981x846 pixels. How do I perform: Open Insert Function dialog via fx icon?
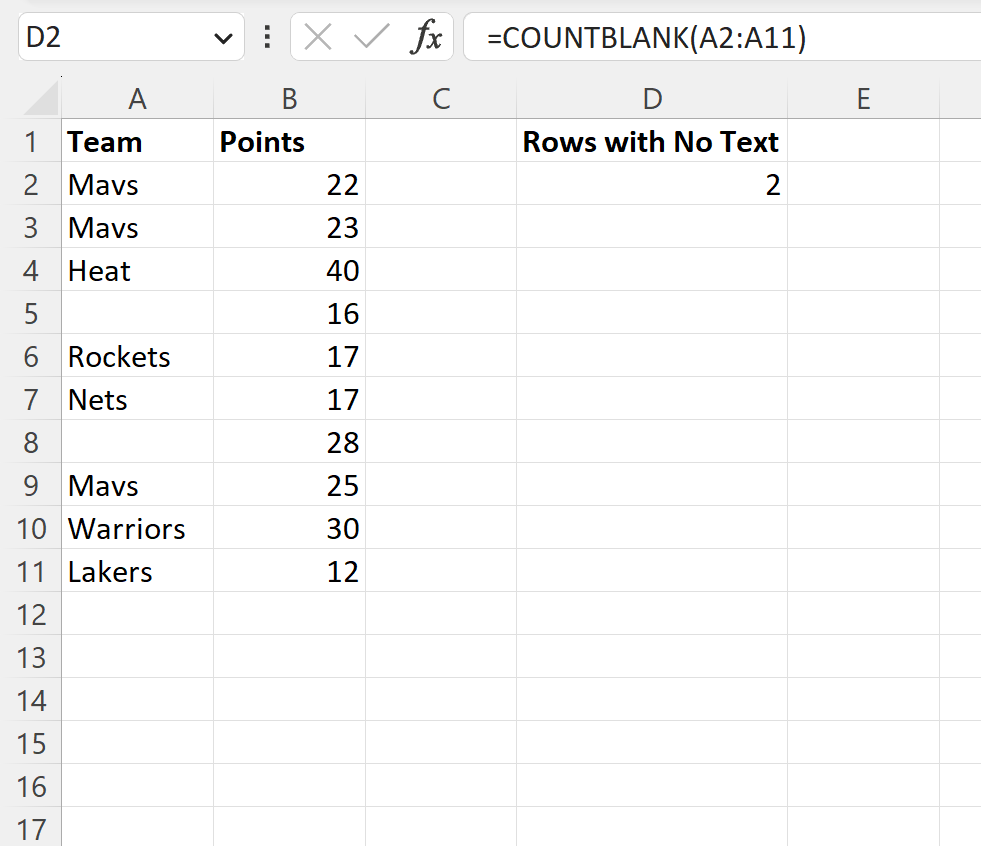tap(427, 38)
